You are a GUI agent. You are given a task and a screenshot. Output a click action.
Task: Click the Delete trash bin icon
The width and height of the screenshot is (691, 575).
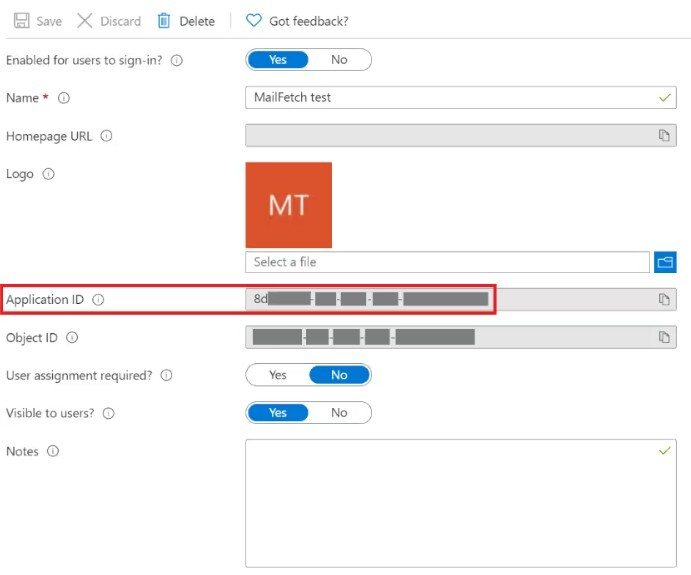[164, 21]
